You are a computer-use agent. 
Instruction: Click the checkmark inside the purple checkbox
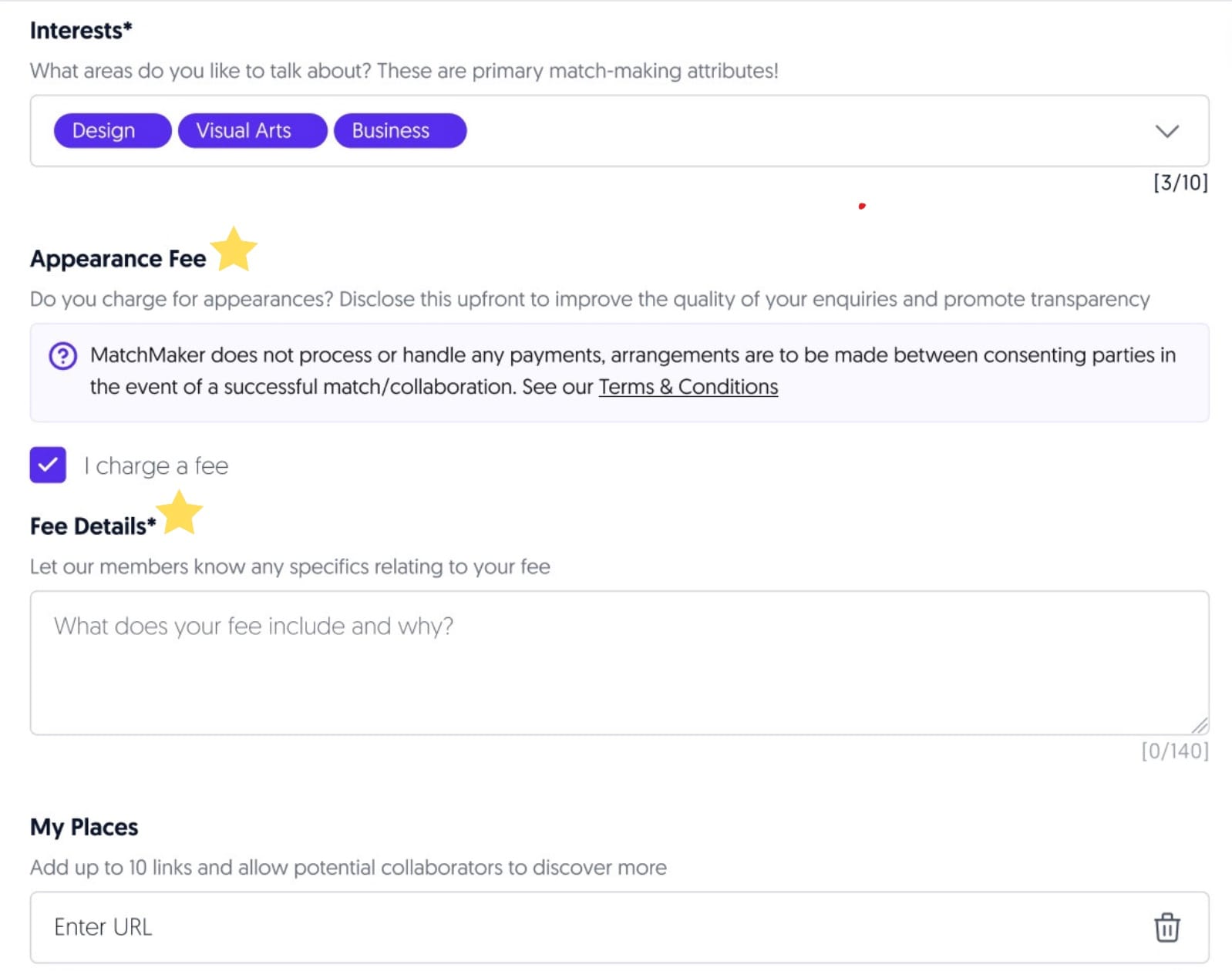(48, 465)
